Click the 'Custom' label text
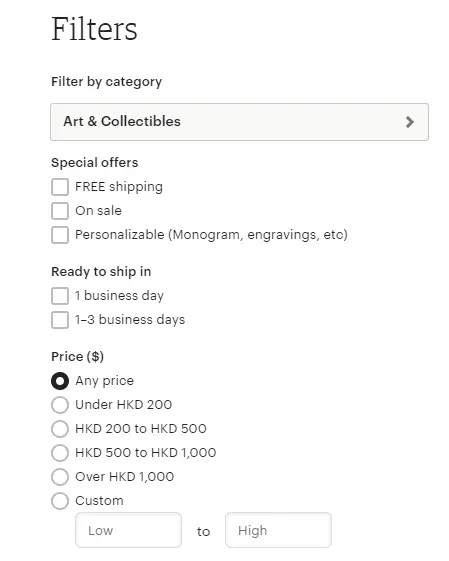The height and width of the screenshot is (561, 449). [99, 501]
